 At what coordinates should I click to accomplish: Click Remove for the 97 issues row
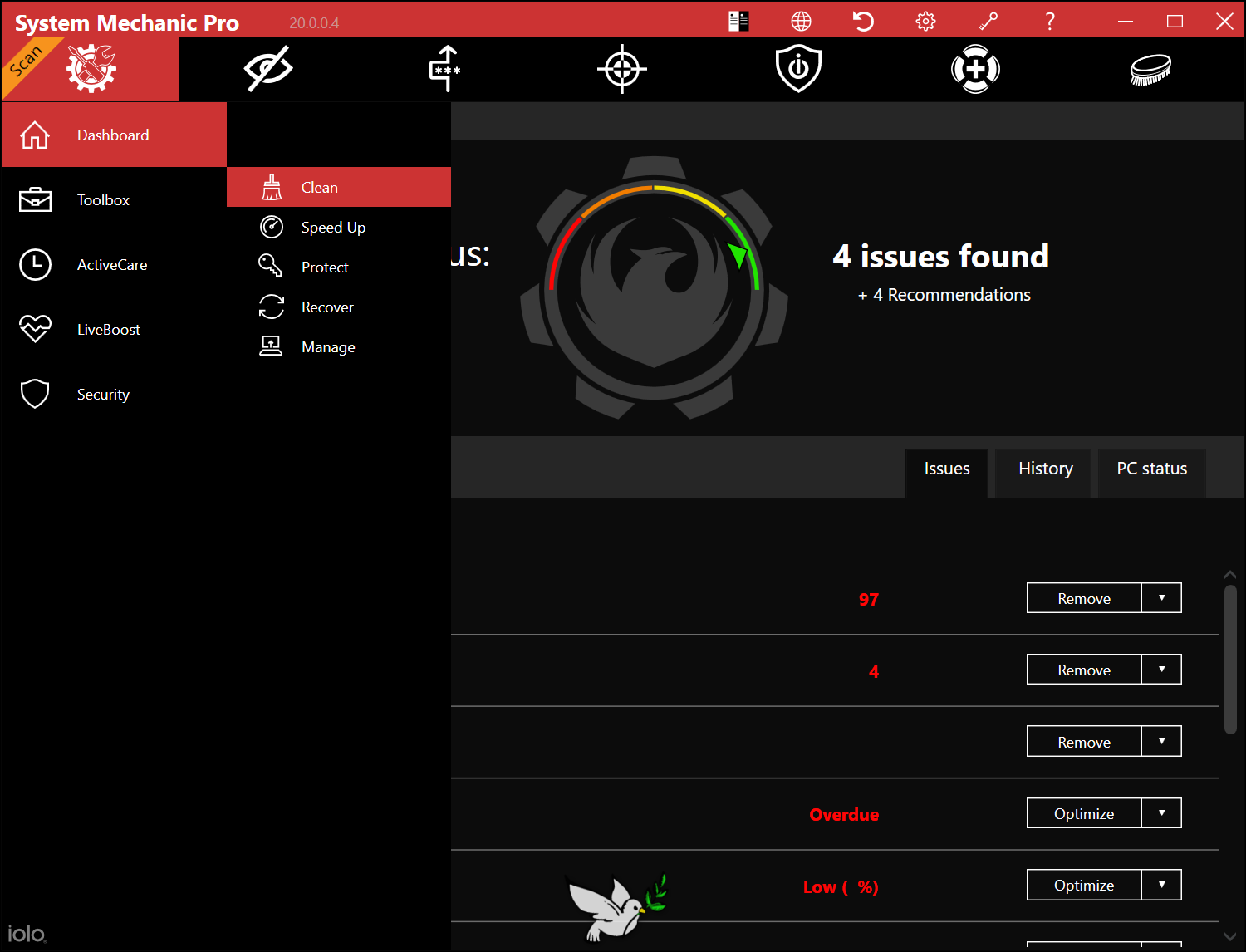coord(1084,598)
